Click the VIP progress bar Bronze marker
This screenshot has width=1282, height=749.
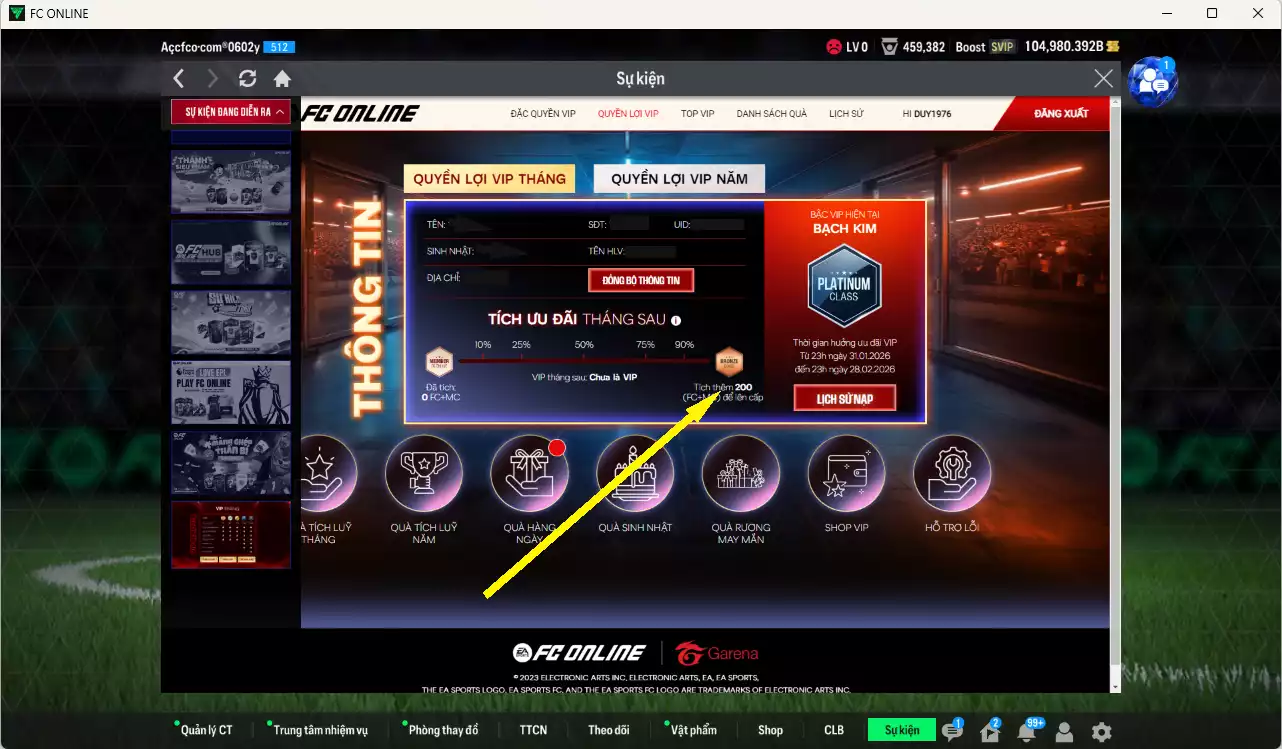click(729, 361)
